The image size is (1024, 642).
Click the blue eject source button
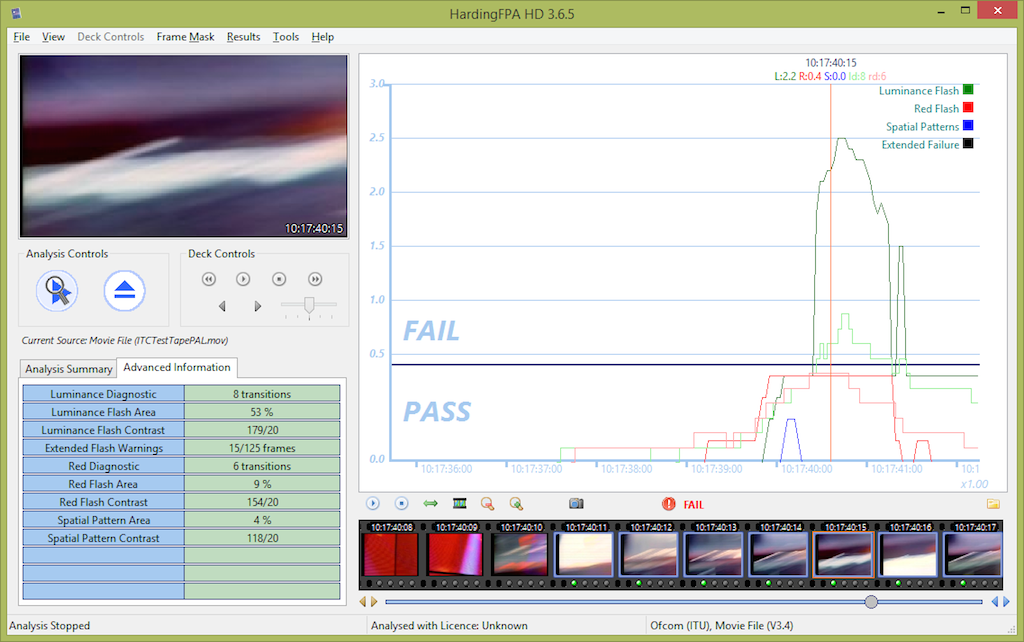pos(124,291)
